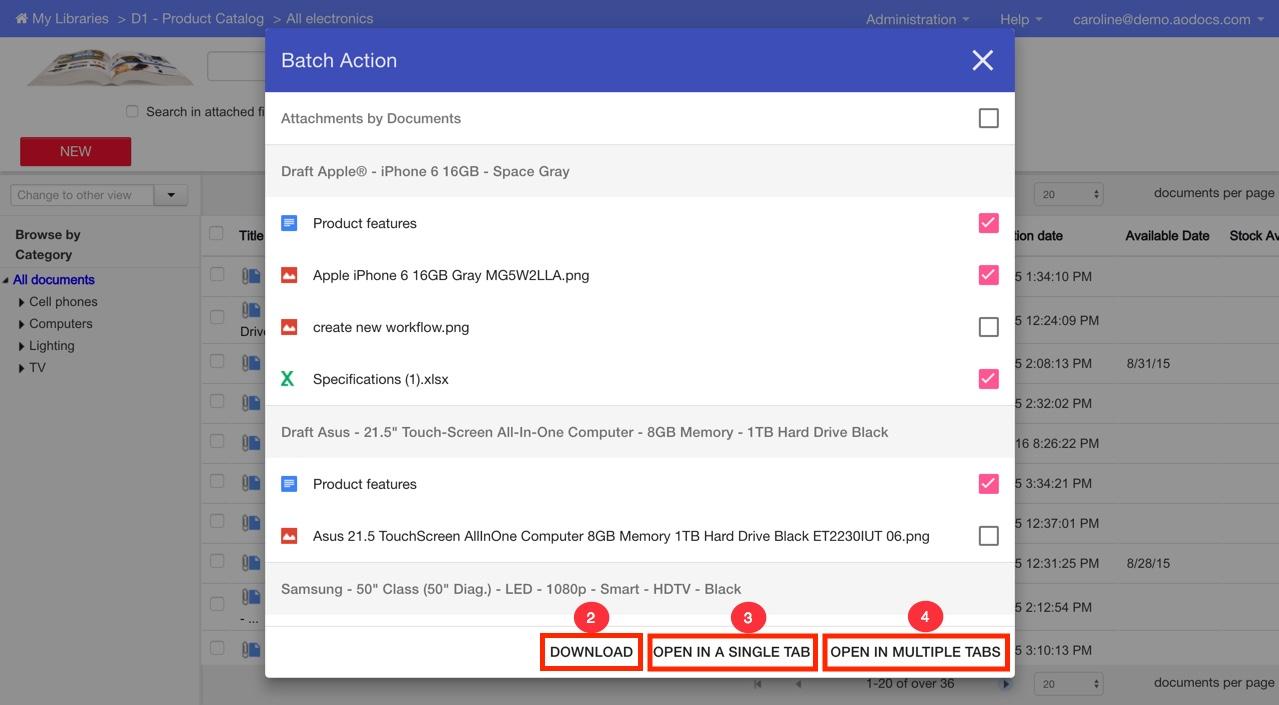Check the create new workflow.png attachment
This screenshot has width=1279, height=705.
click(x=988, y=327)
